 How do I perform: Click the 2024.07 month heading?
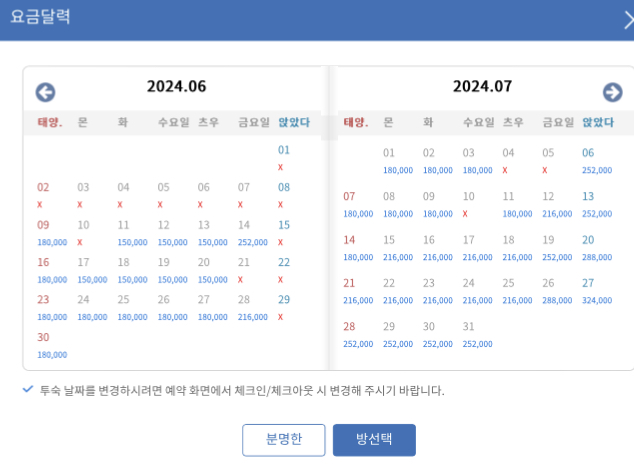point(482,86)
